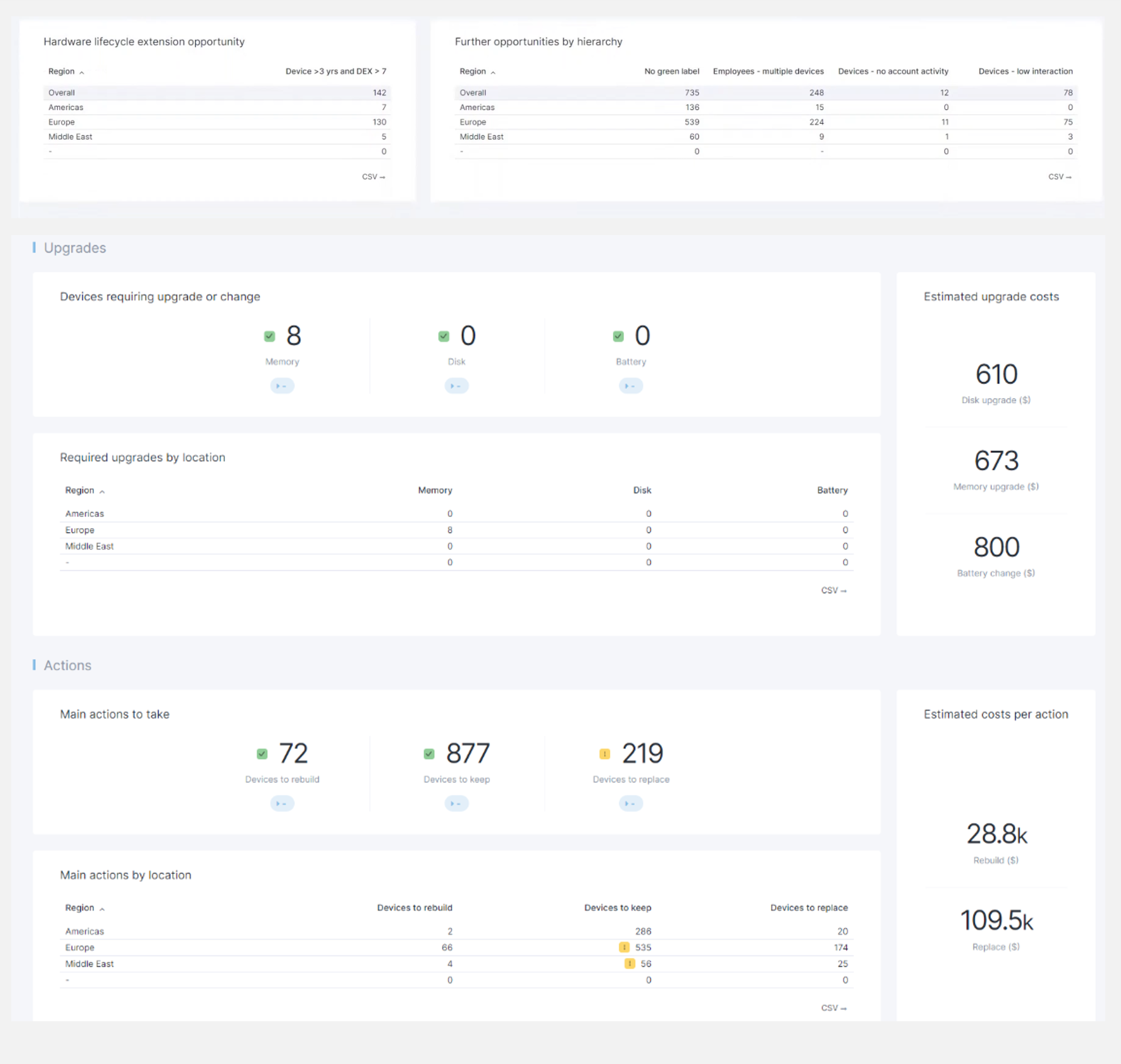Click the warning icon on Middle East's 56 value
Image resolution: width=1121 pixels, height=1064 pixels.
pos(630,963)
